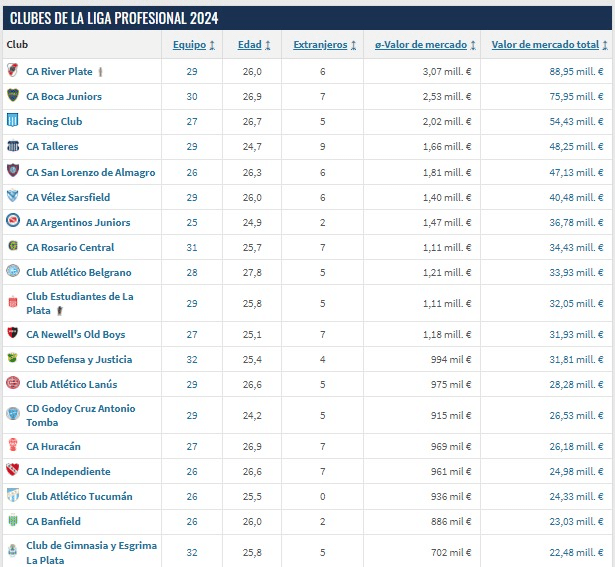Open the Club Atlético Tucumán link
The image size is (615, 567).
(x=79, y=496)
